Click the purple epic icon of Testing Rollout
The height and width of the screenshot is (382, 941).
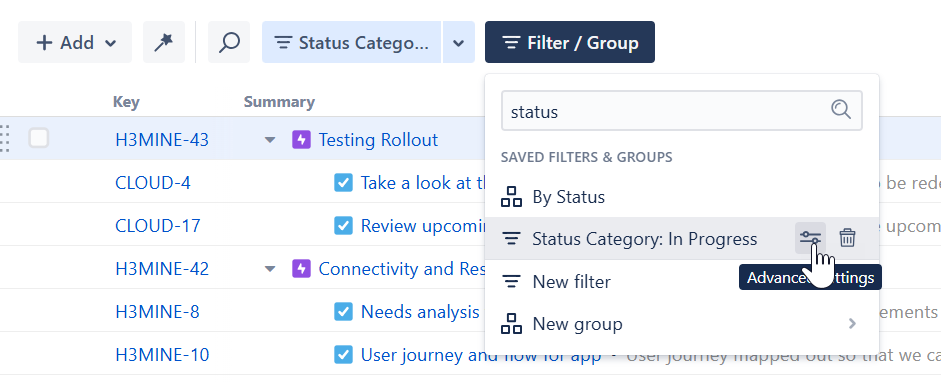pyautogui.click(x=301, y=140)
